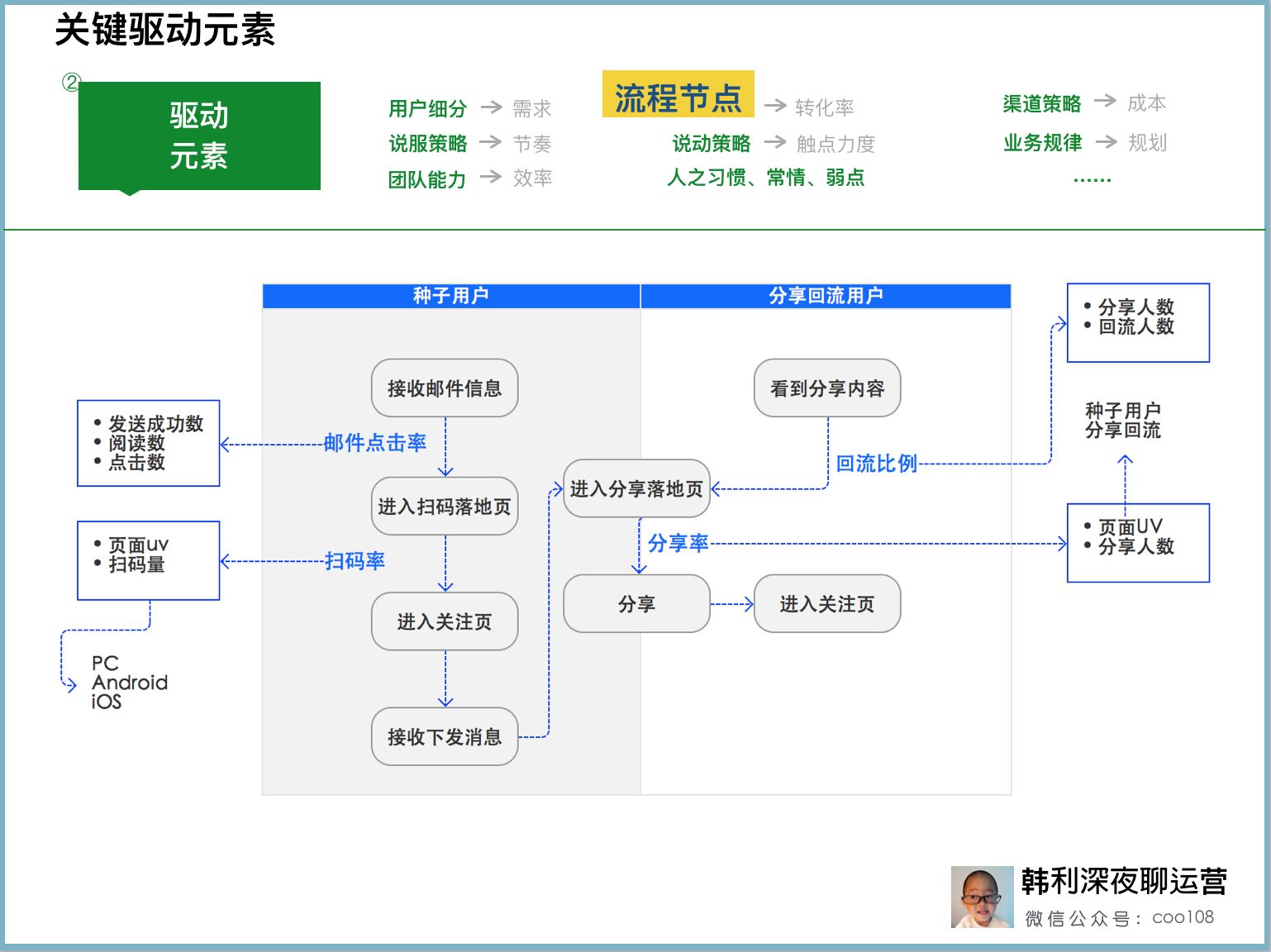Click the arrow icon after 说服策略
1271x952 pixels.
(x=491, y=141)
